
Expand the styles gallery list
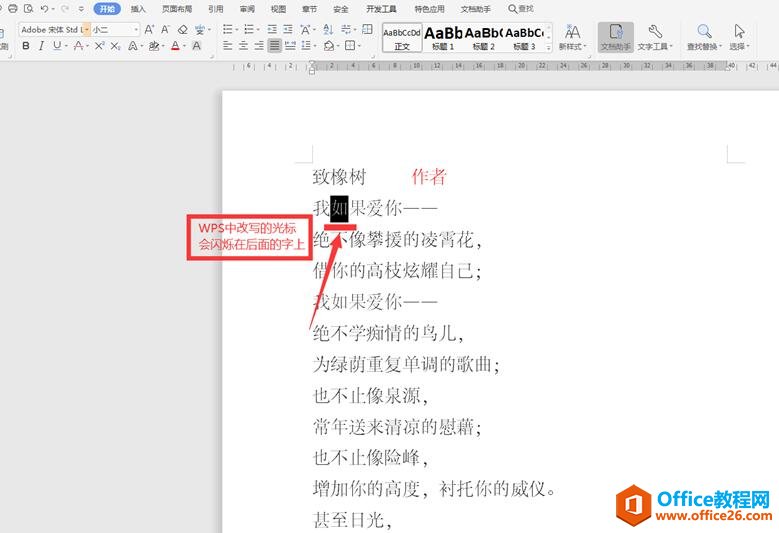(549, 48)
